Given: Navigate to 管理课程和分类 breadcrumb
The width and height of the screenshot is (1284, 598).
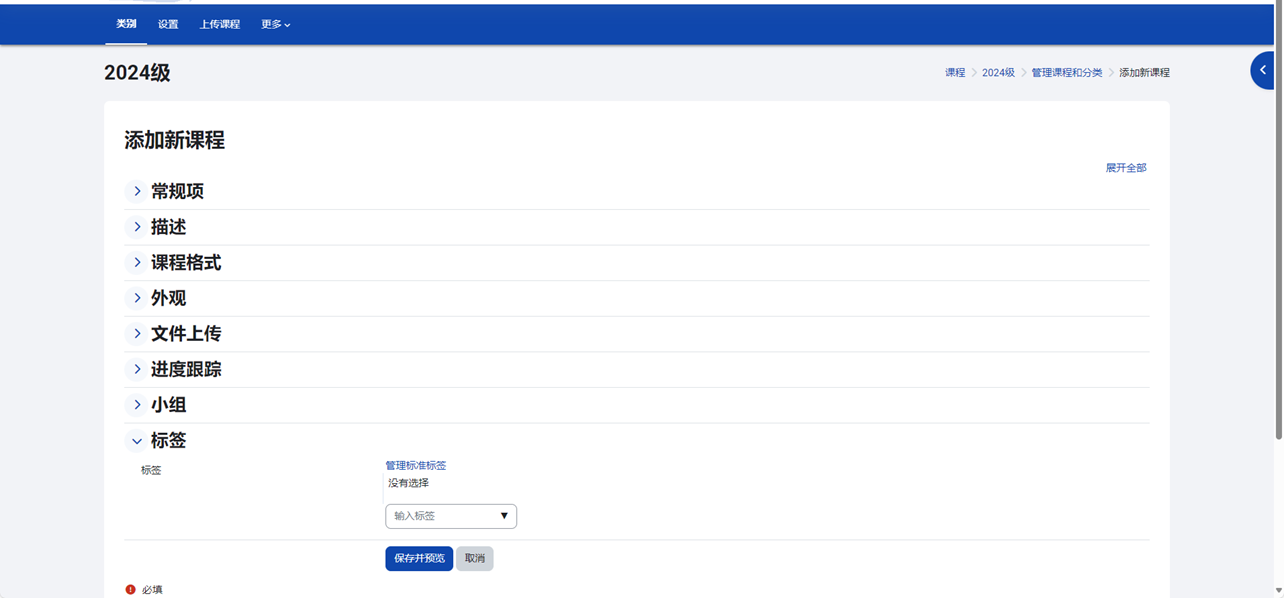Looking at the screenshot, I should click(1066, 73).
